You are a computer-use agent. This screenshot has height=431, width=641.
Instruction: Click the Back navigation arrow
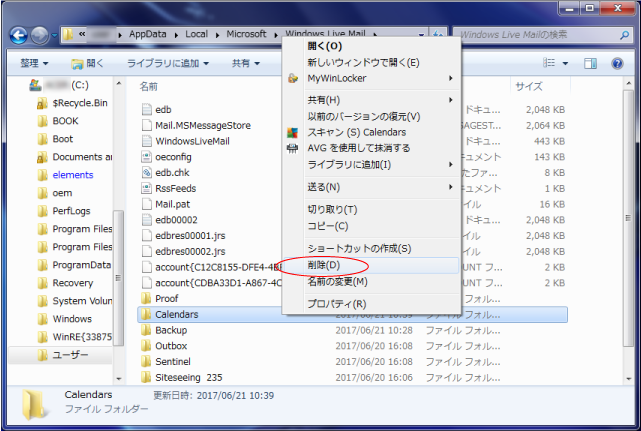[19, 36]
